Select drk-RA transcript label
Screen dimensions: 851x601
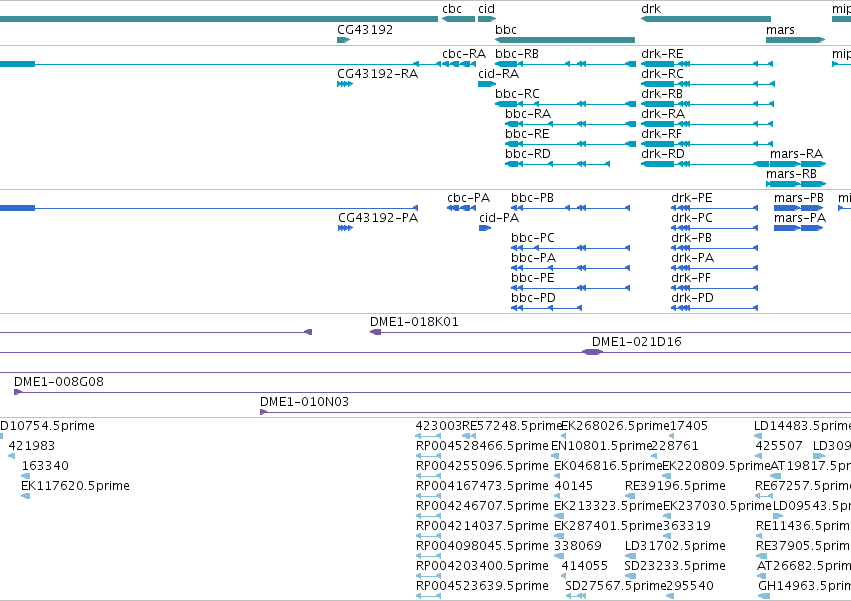tap(663, 114)
